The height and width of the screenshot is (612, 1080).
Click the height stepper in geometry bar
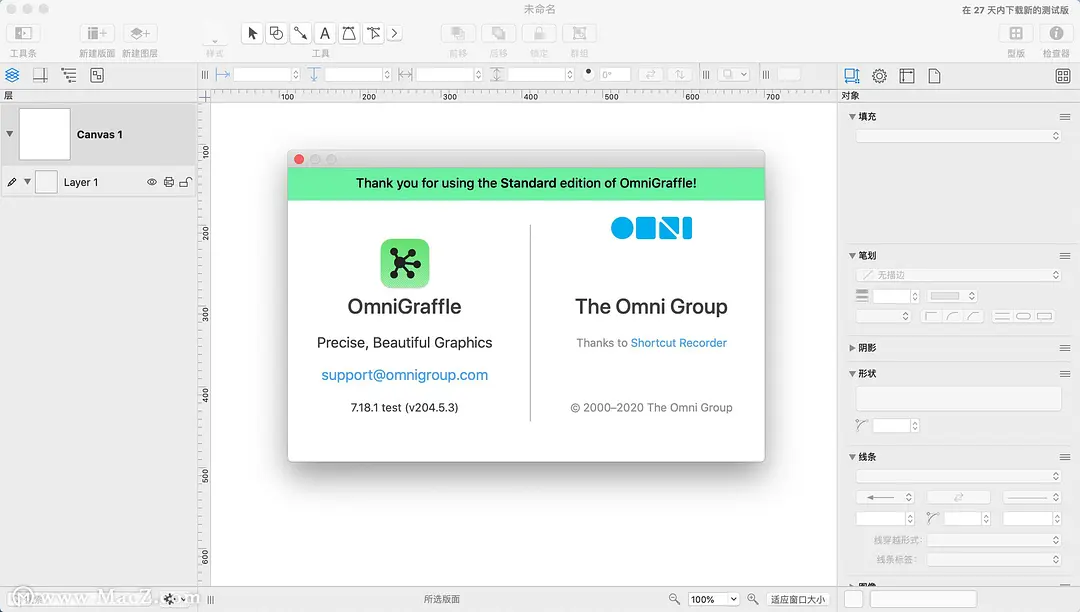click(x=570, y=74)
